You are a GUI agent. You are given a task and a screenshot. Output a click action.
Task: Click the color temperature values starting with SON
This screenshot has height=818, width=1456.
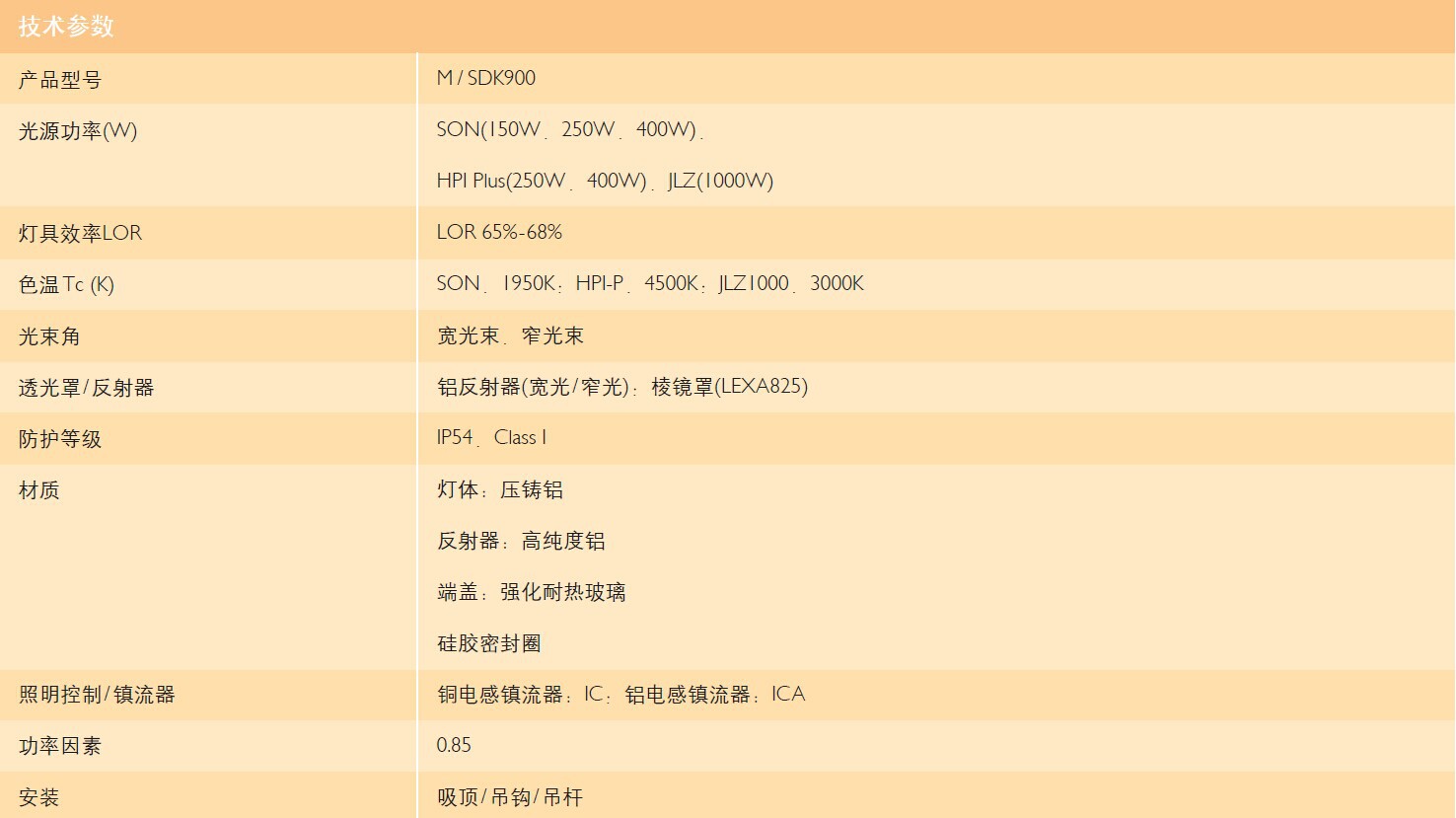coord(650,284)
